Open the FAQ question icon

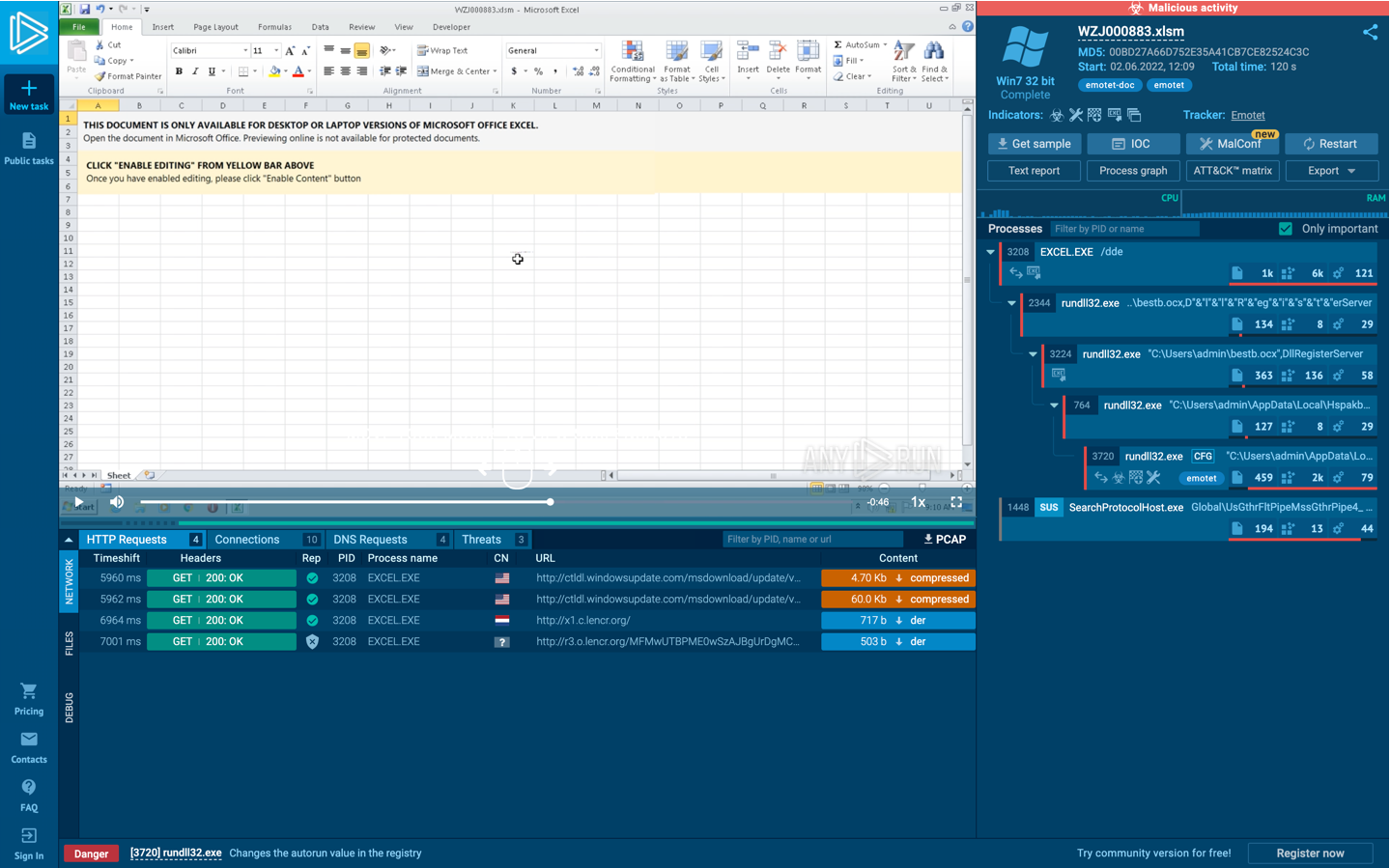tap(29, 787)
